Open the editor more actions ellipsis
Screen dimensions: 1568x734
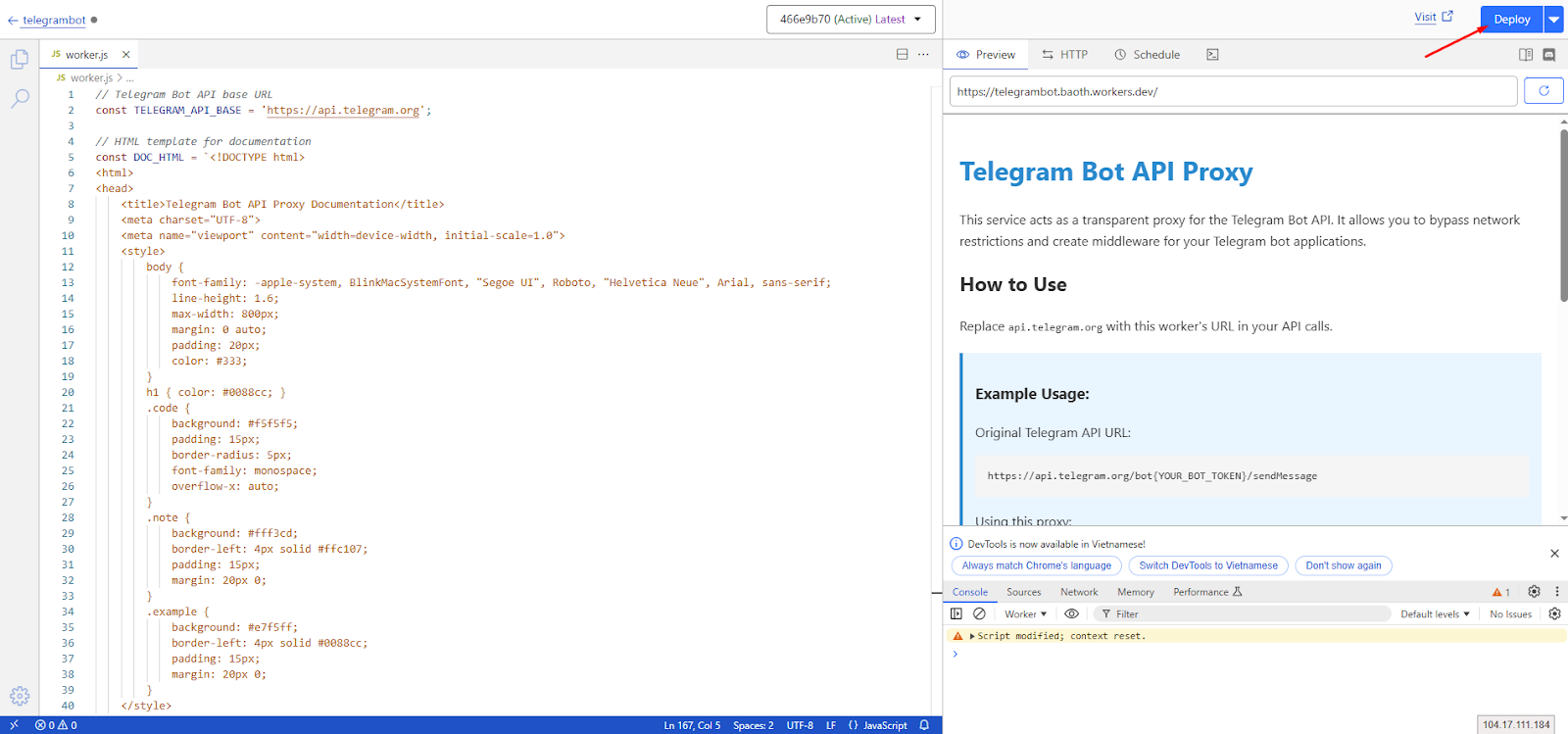pos(923,55)
